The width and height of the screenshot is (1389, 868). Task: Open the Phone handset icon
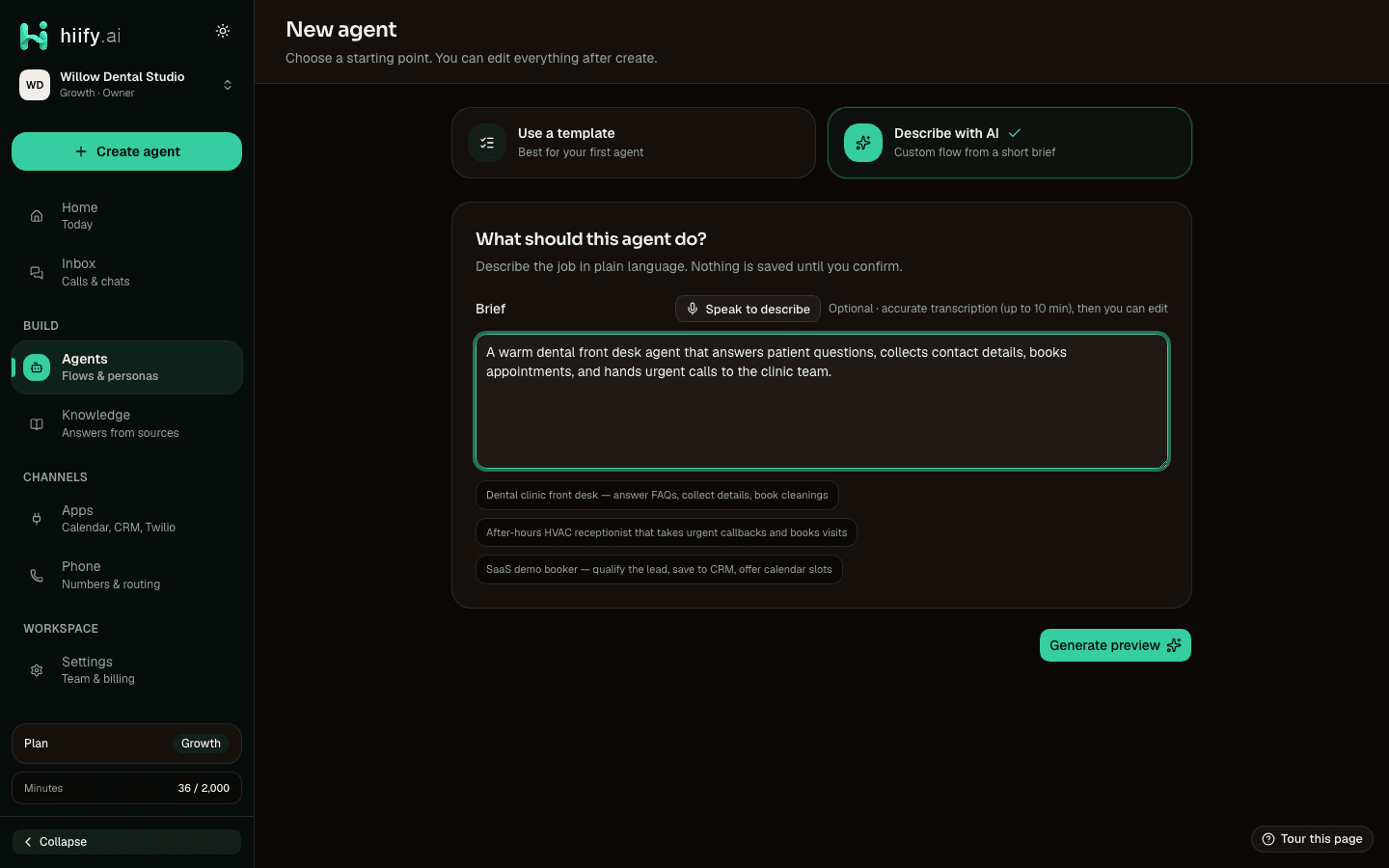point(37,576)
